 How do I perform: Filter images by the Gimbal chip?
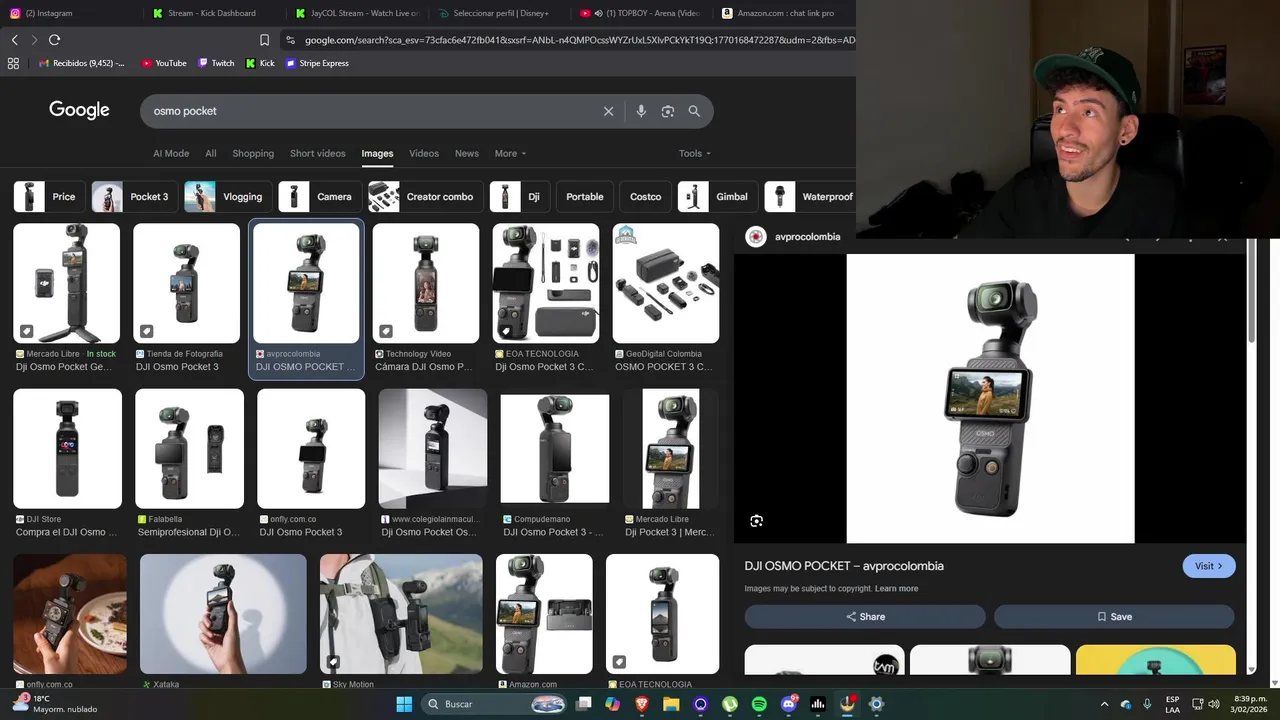717,197
